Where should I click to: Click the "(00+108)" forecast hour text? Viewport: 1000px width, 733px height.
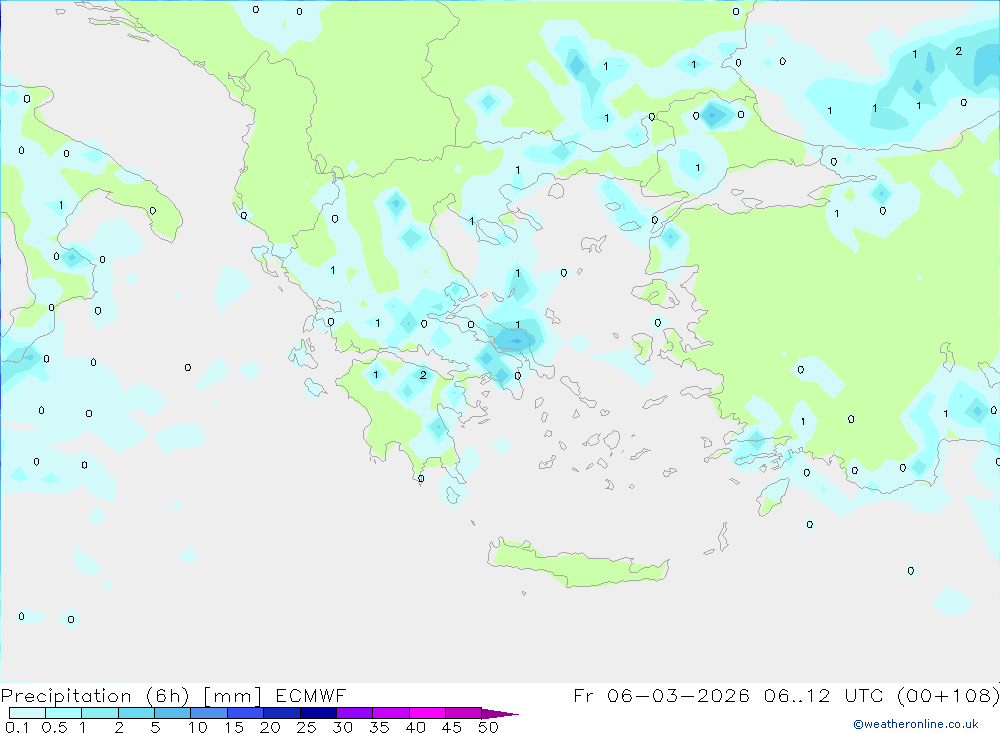948,695
